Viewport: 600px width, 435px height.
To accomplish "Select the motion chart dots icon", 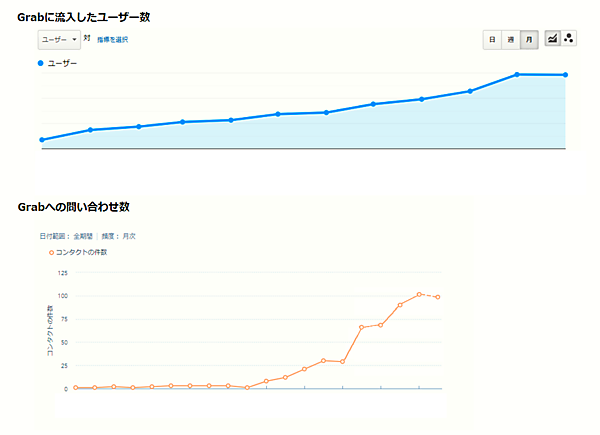I will pos(569,39).
